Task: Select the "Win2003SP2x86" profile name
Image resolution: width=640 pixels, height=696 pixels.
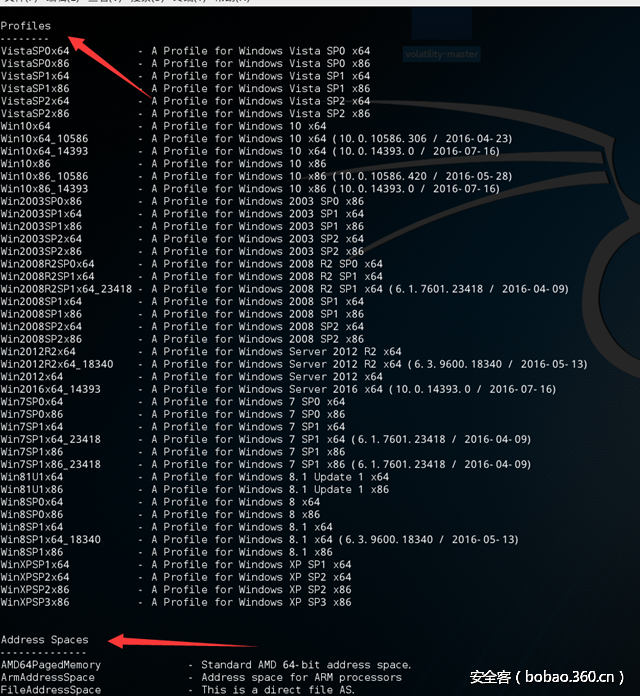Action: 41,251
